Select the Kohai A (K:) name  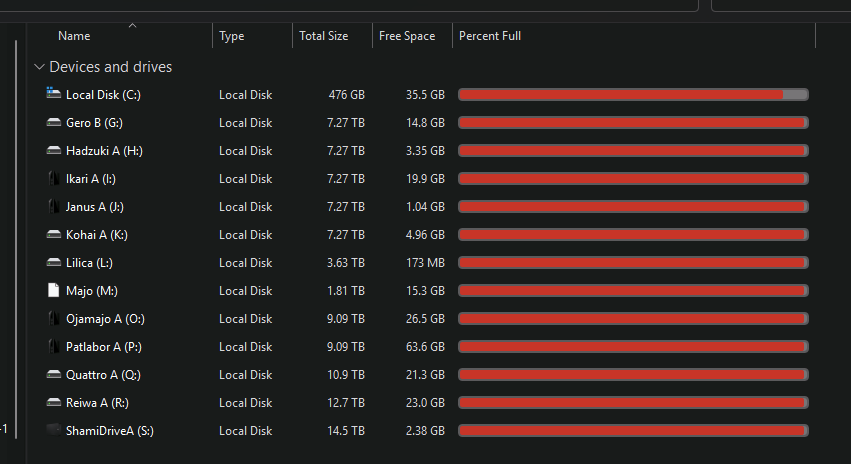point(97,235)
